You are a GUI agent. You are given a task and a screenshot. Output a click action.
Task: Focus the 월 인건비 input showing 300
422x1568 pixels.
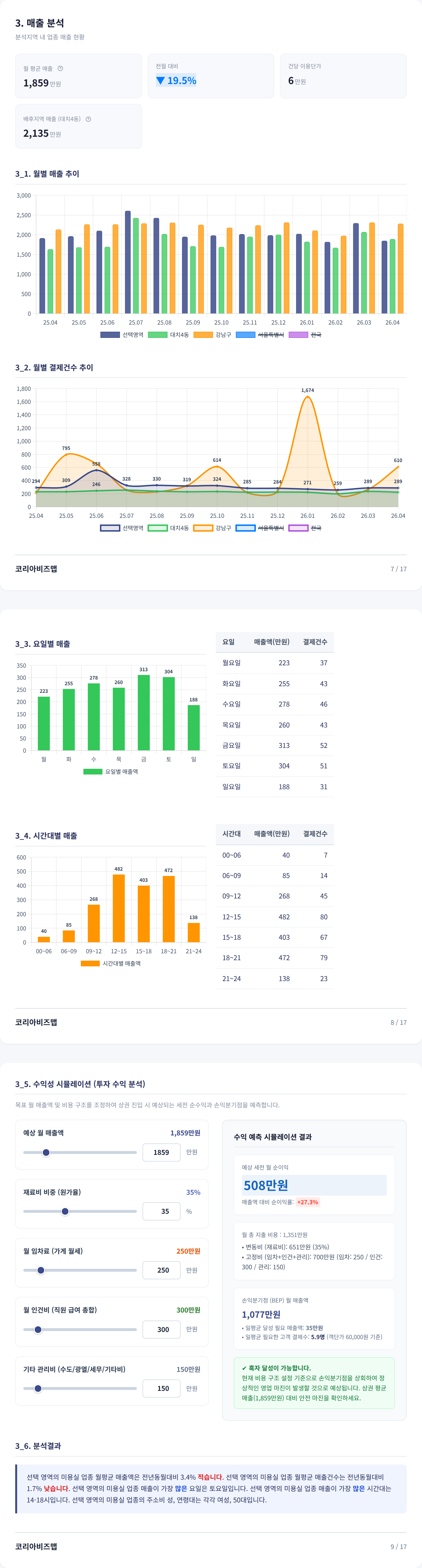161,1329
